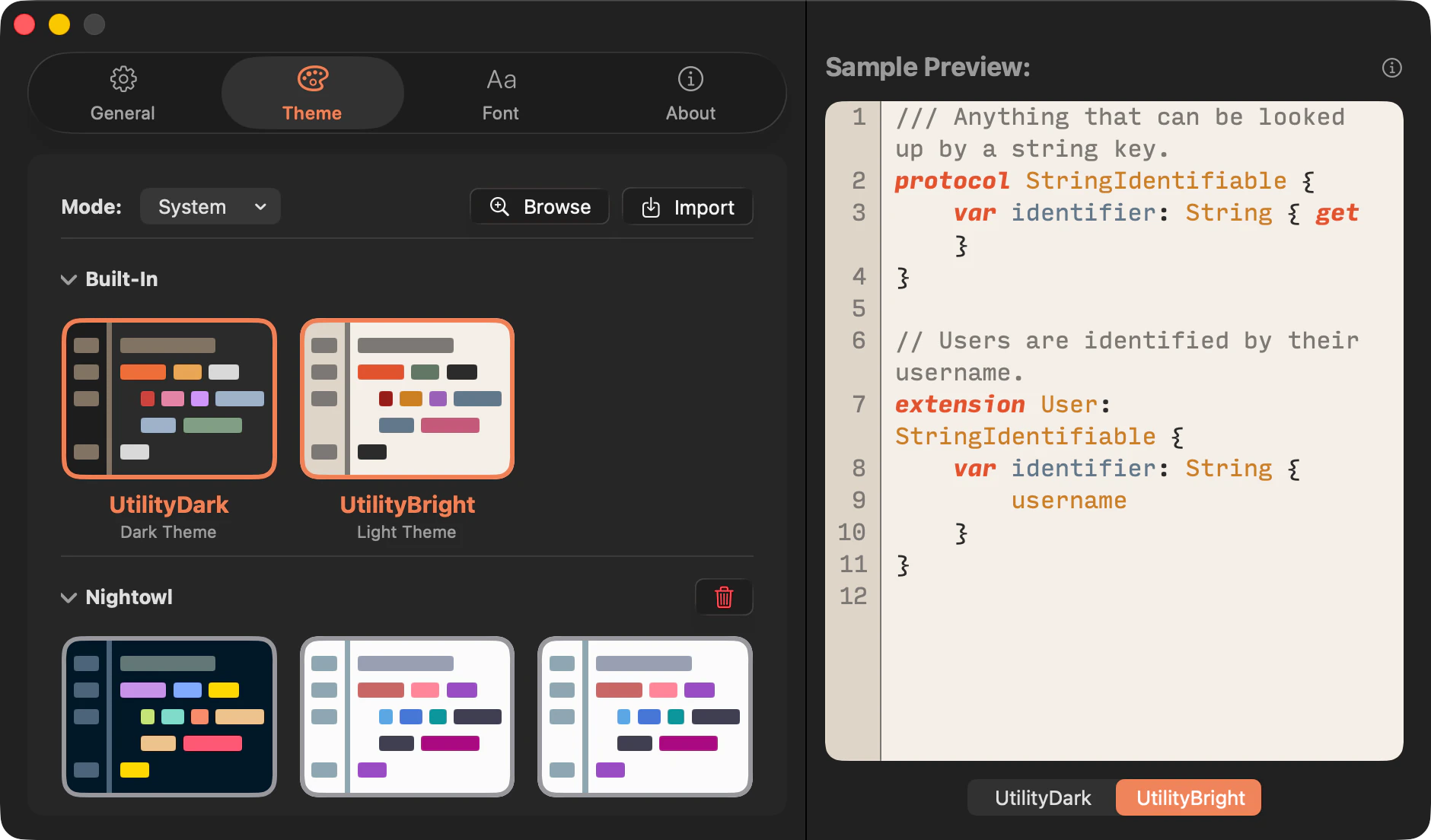This screenshot has width=1431, height=840.
Task: Select the UtilityBright theme thumbnail
Action: pyautogui.click(x=407, y=399)
